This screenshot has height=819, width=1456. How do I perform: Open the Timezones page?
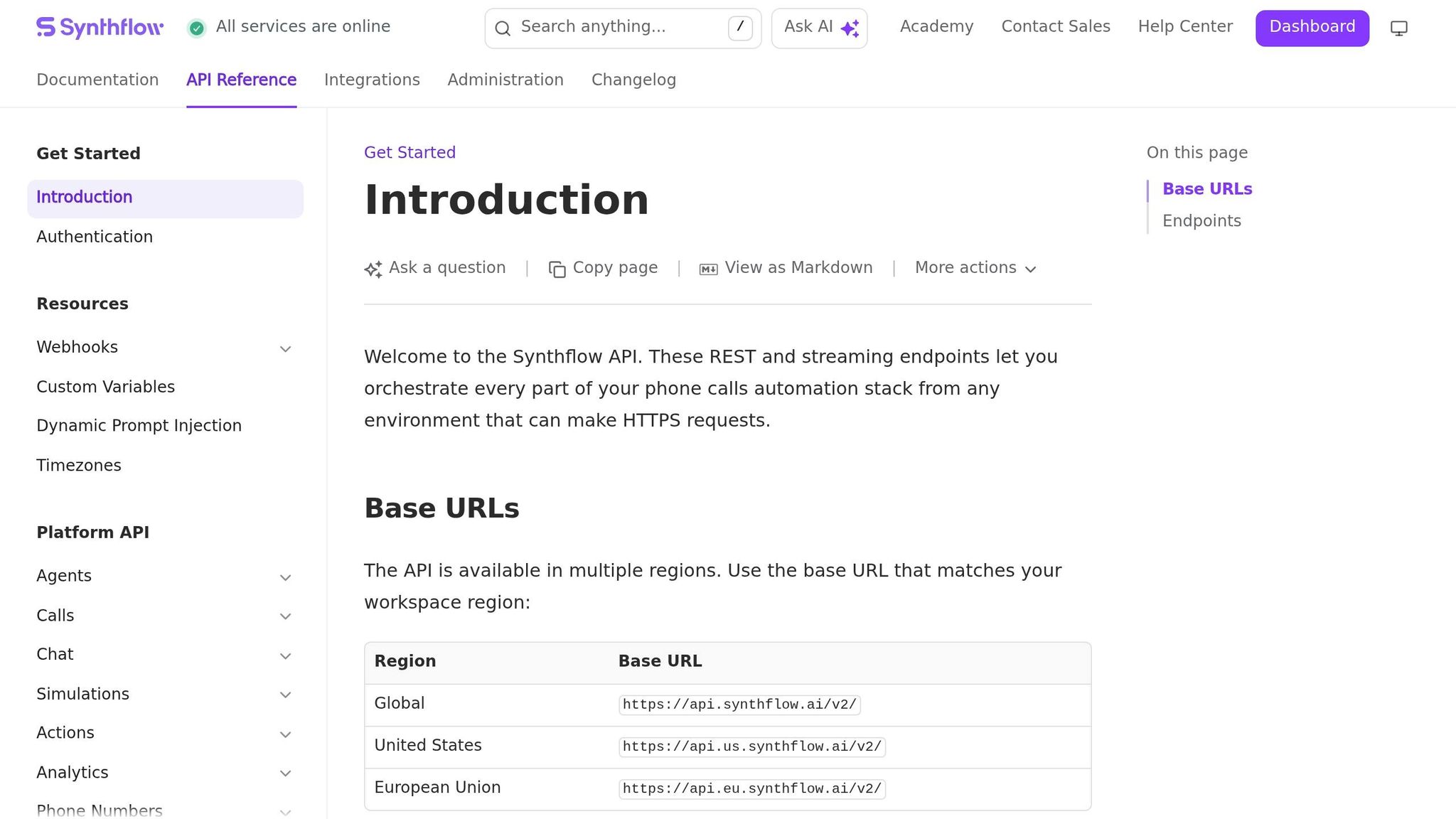(79, 465)
